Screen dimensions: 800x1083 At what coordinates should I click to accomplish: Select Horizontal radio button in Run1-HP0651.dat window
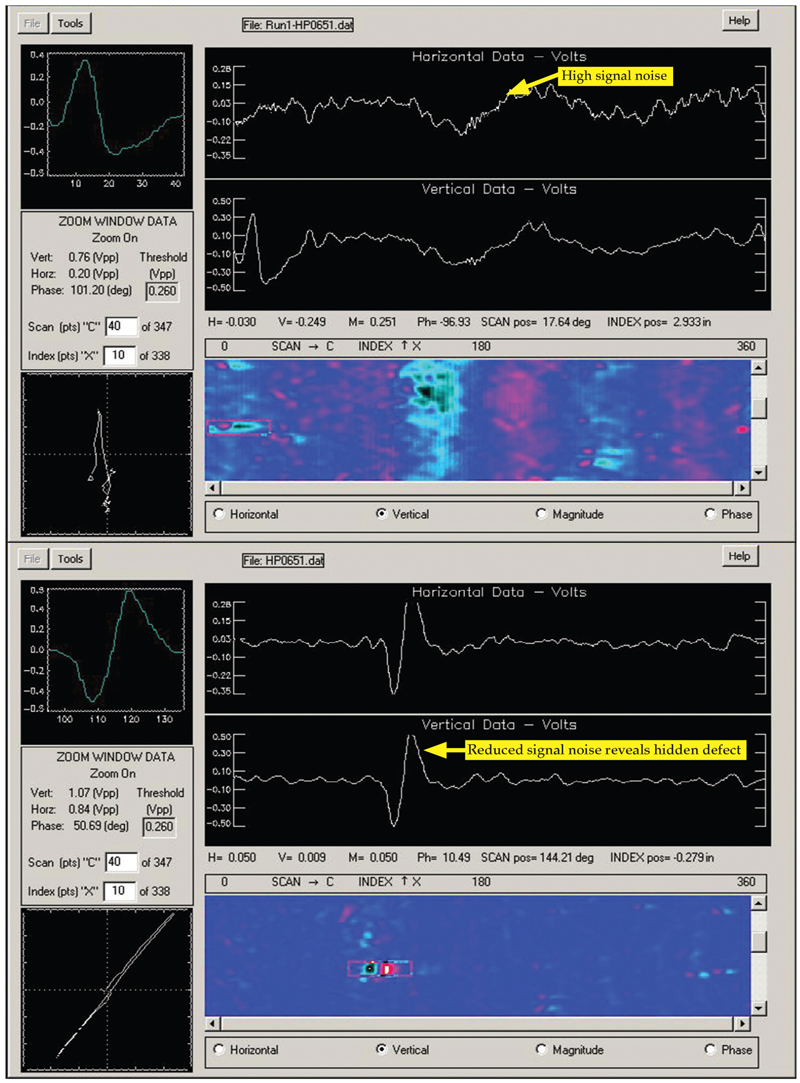219,514
